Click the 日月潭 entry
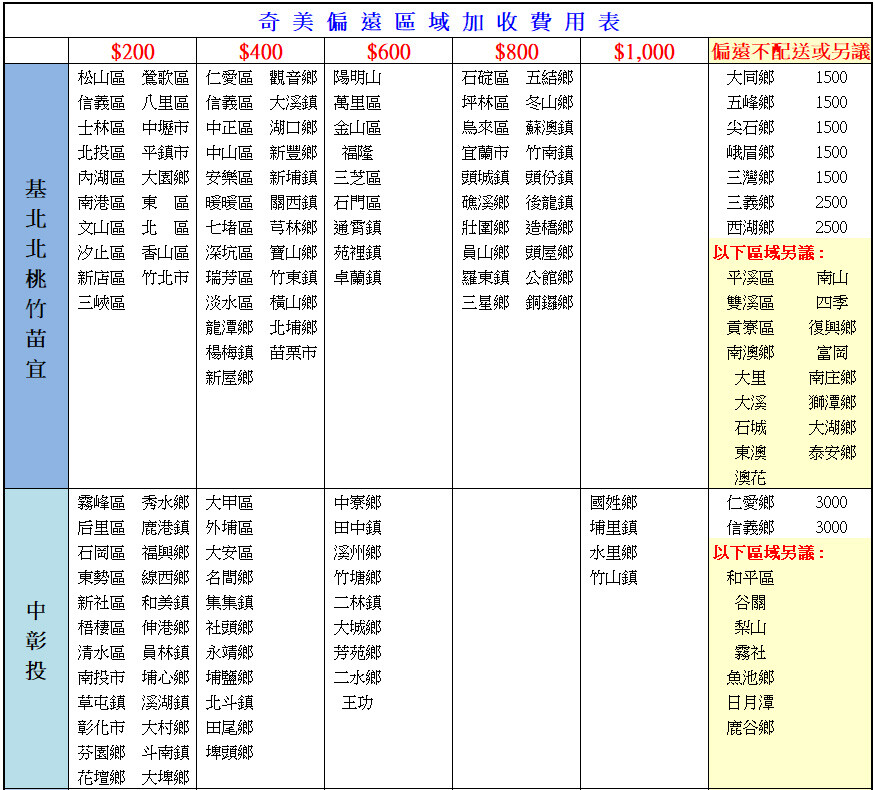Screen dimensions: 875x790 [x=750, y=703]
